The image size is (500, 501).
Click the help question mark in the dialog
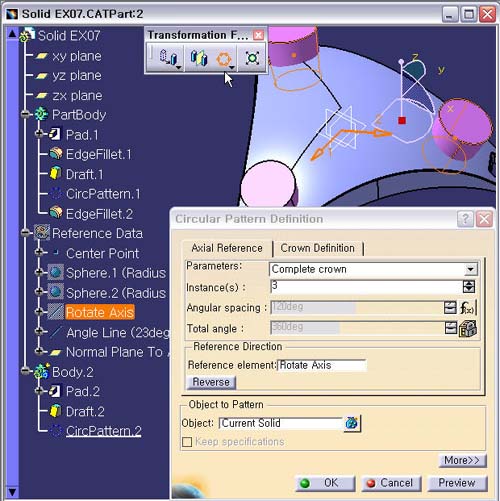click(465, 219)
